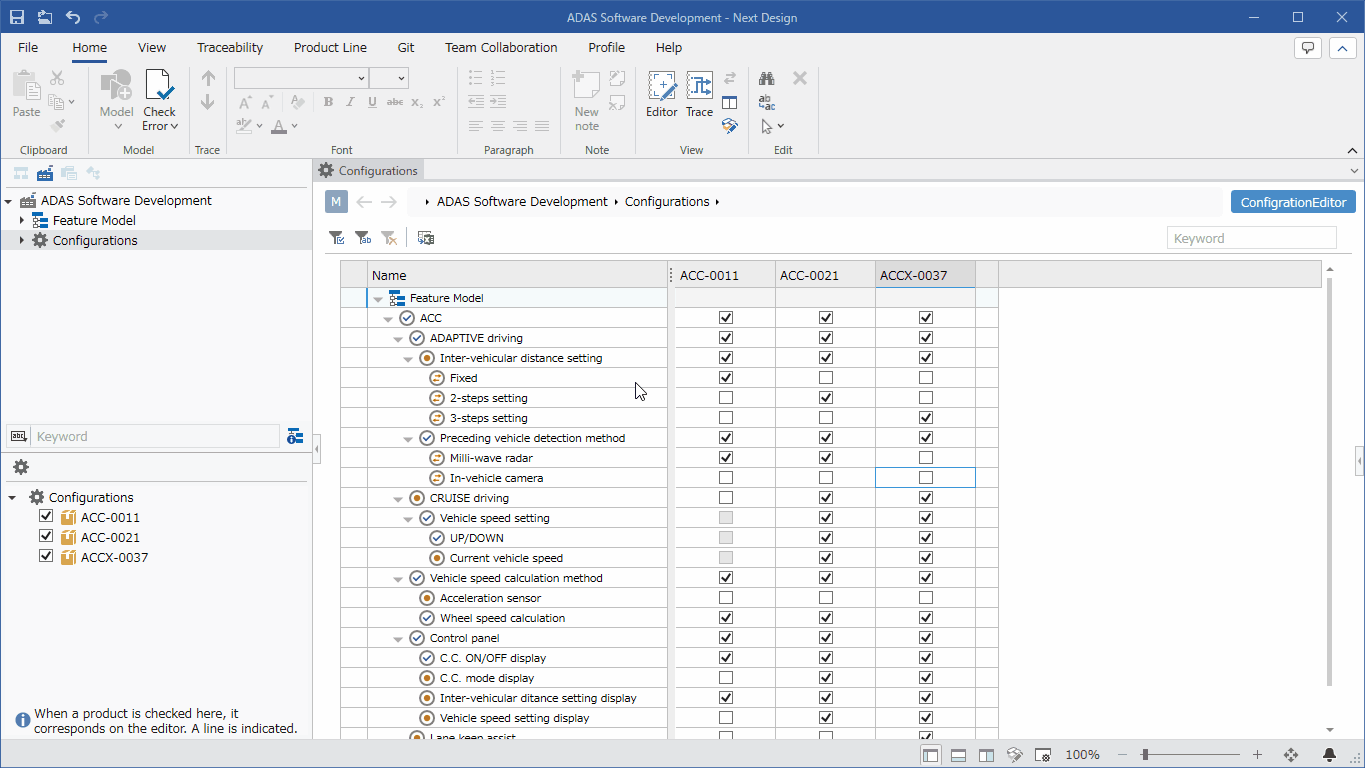Toggle Fixed checkbox for ACC-0011
This screenshot has height=768, width=1365.
tap(726, 378)
